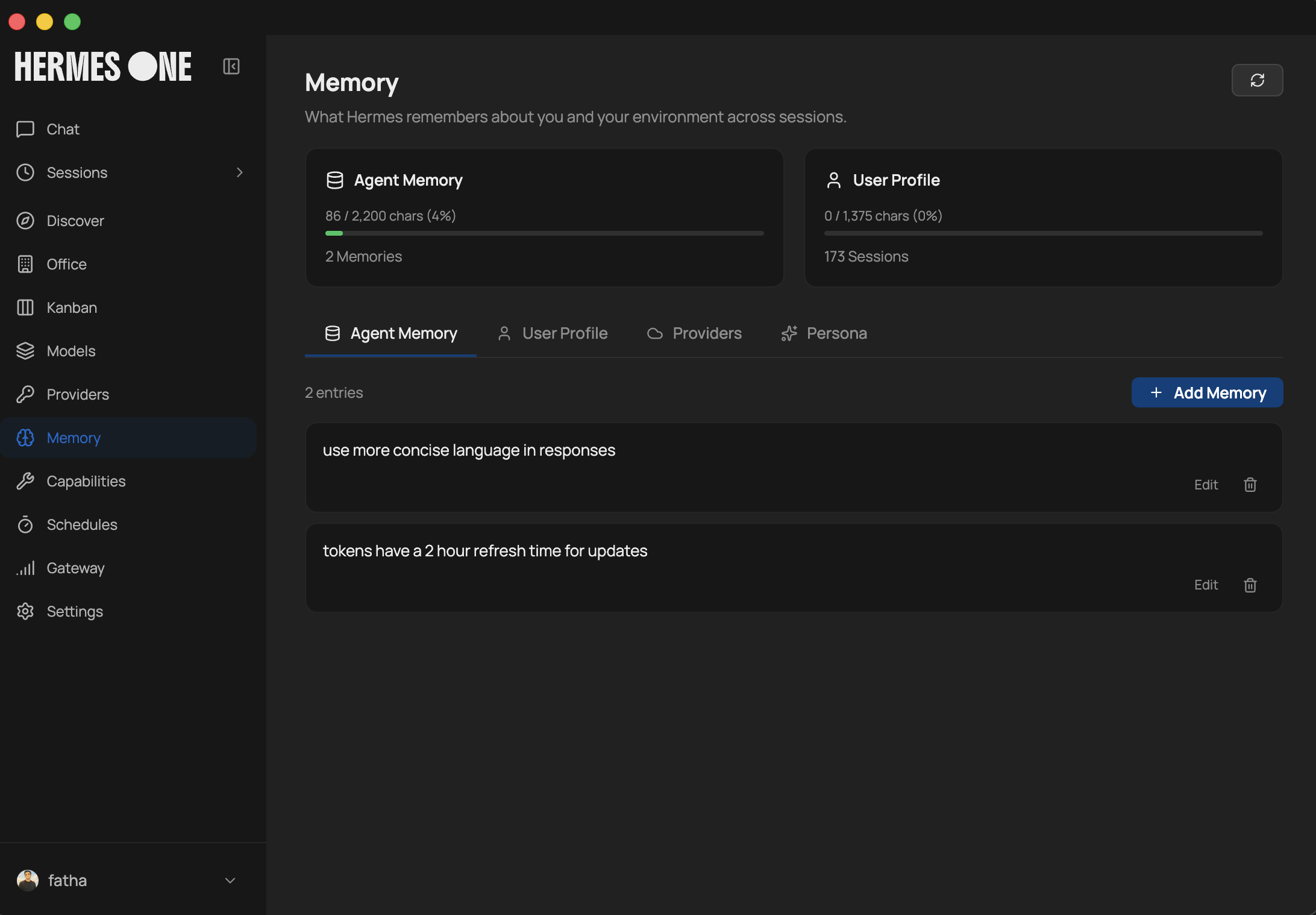Delete the concise language memory entry
This screenshot has width=1316, height=915.
1250,485
